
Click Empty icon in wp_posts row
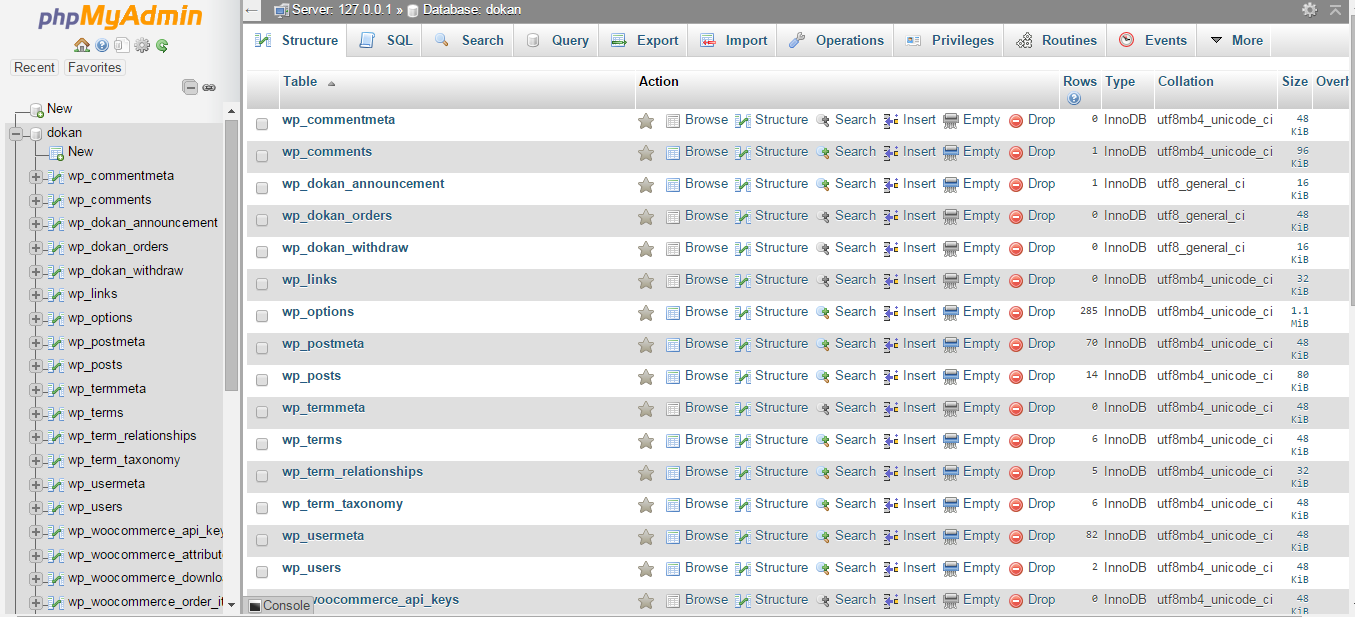pos(951,377)
